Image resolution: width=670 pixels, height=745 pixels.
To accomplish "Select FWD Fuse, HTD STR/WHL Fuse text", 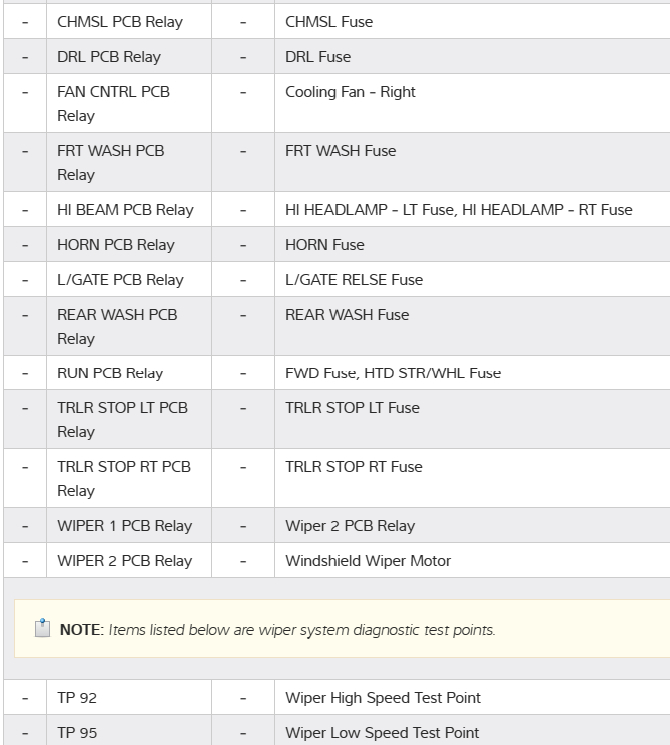I will pos(392,373).
